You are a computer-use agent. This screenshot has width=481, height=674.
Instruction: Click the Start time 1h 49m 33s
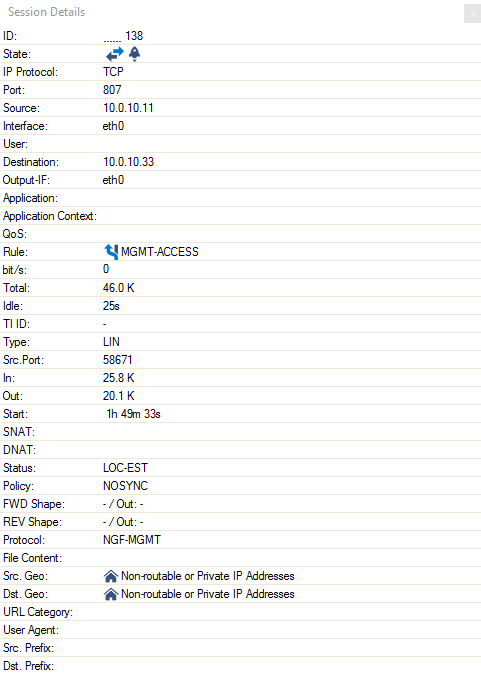133,414
